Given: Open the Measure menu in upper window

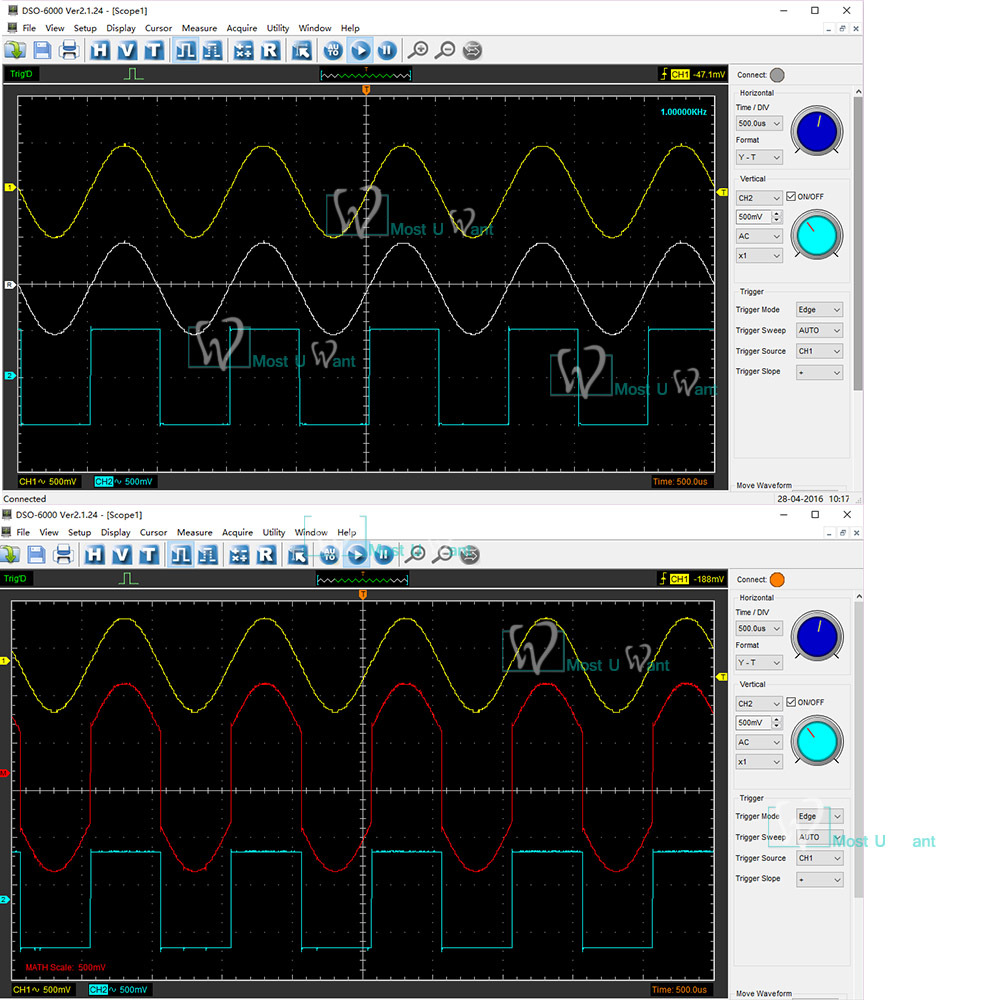Looking at the screenshot, I should [x=199, y=28].
